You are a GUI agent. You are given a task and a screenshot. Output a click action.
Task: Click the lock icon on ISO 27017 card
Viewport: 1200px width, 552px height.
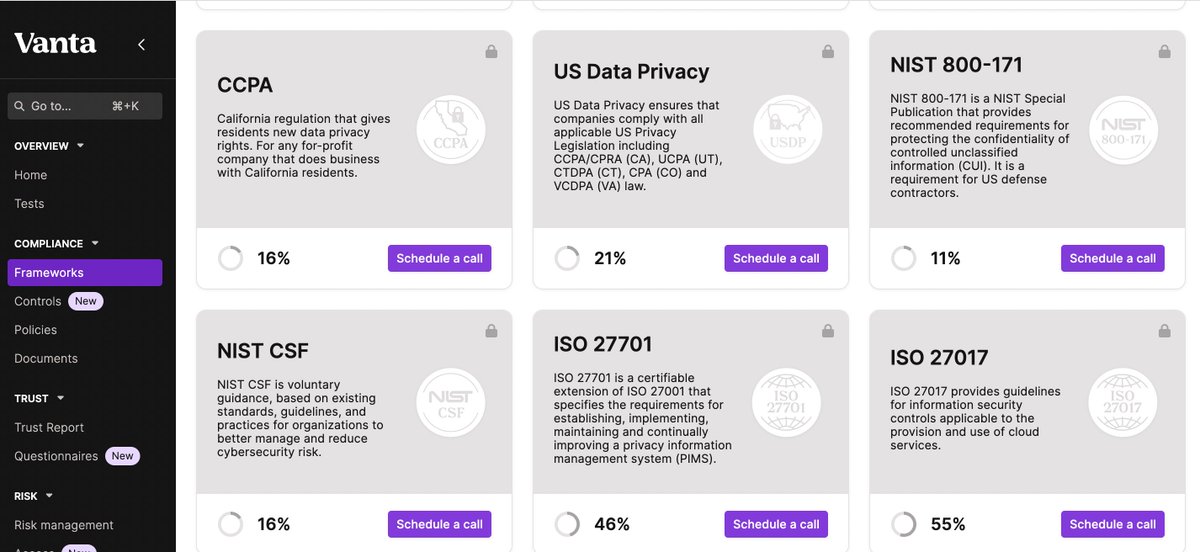tap(1164, 331)
